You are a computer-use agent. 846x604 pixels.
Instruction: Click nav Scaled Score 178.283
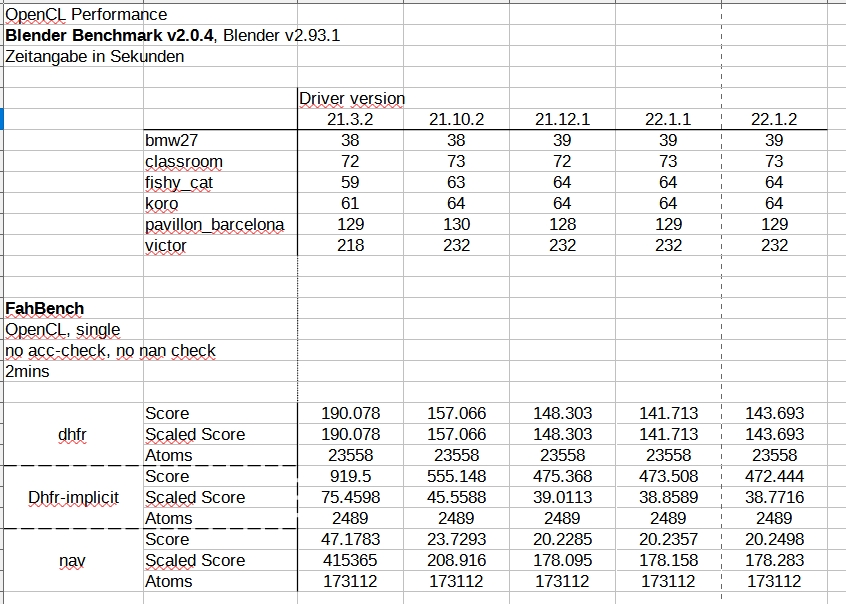pos(774,561)
